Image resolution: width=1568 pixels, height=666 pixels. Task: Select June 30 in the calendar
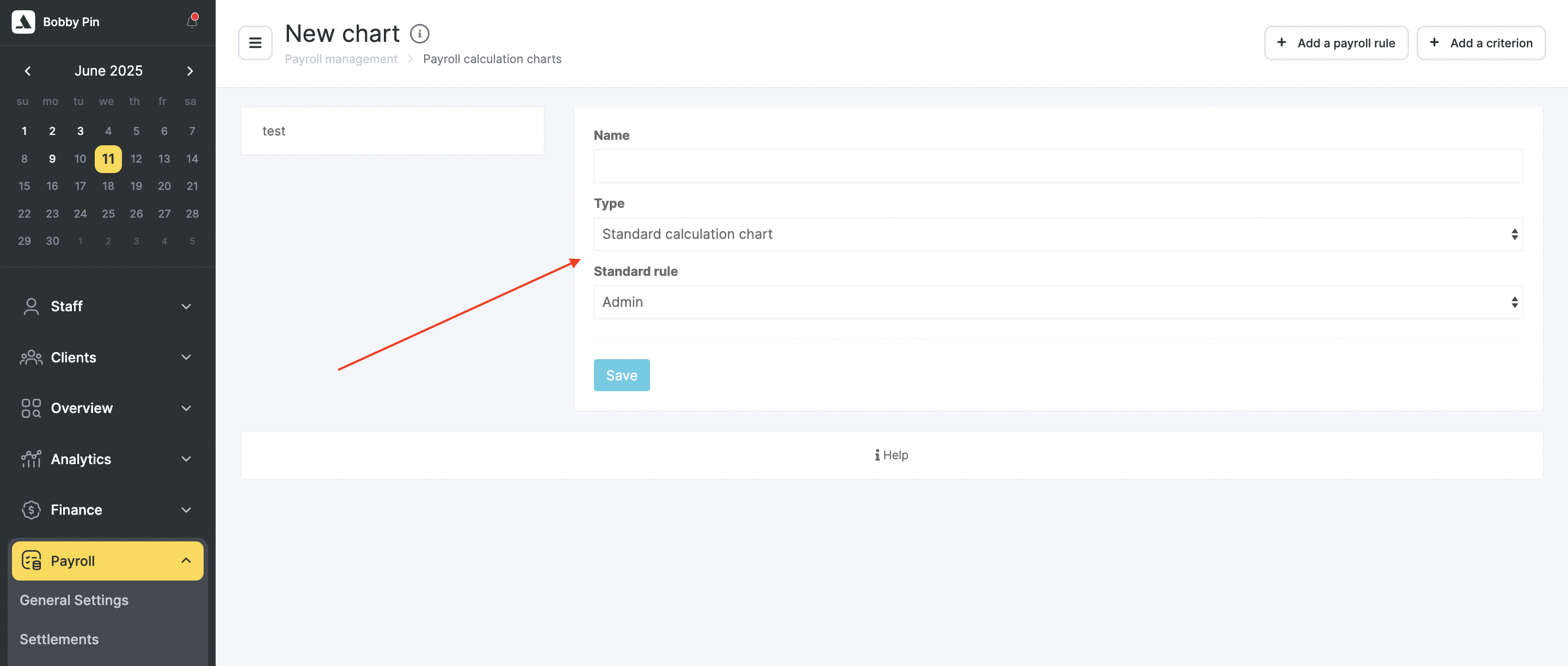(52, 241)
